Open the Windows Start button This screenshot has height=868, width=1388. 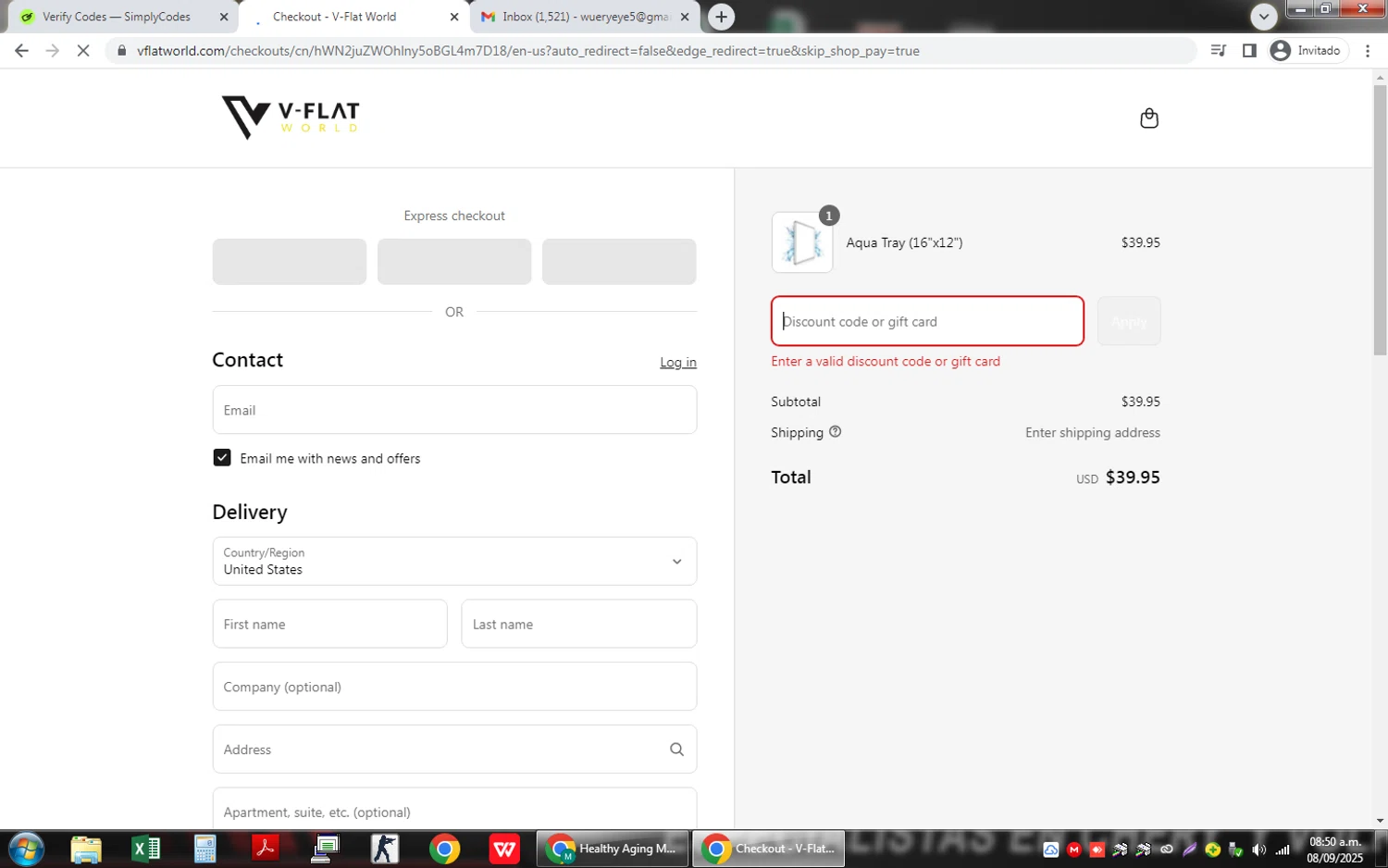tap(26, 849)
